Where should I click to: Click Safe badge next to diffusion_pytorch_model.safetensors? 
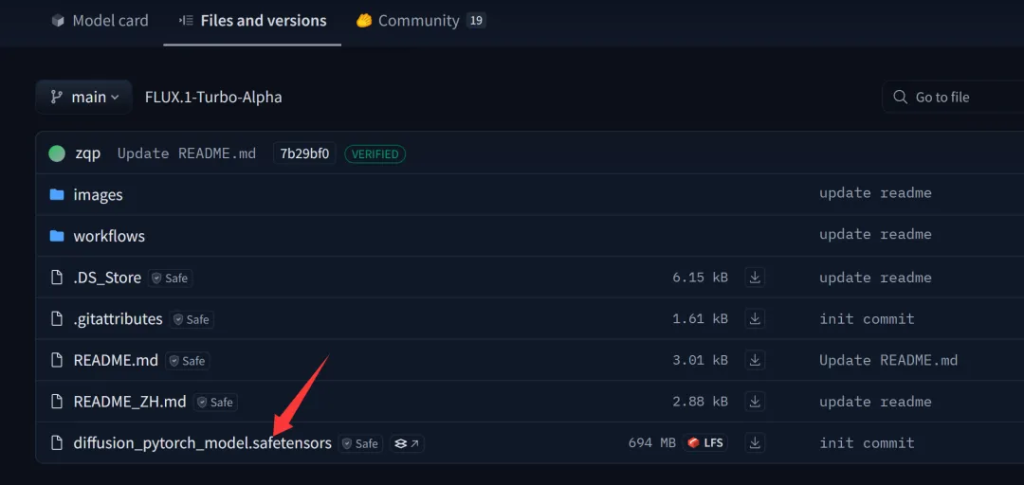pyautogui.click(x=360, y=444)
